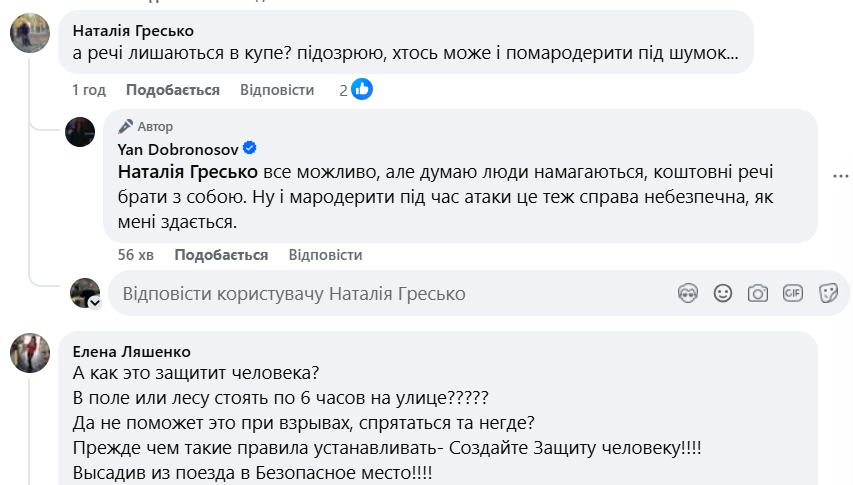Expand the profile switcher arrow on reply avatar
The height and width of the screenshot is (485, 853).
coord(94,302)
